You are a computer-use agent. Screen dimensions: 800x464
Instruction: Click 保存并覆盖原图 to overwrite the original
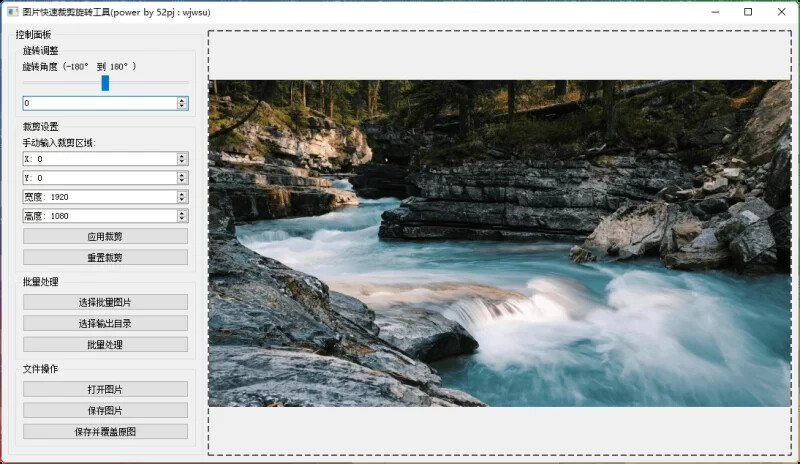tap(105, 432)
